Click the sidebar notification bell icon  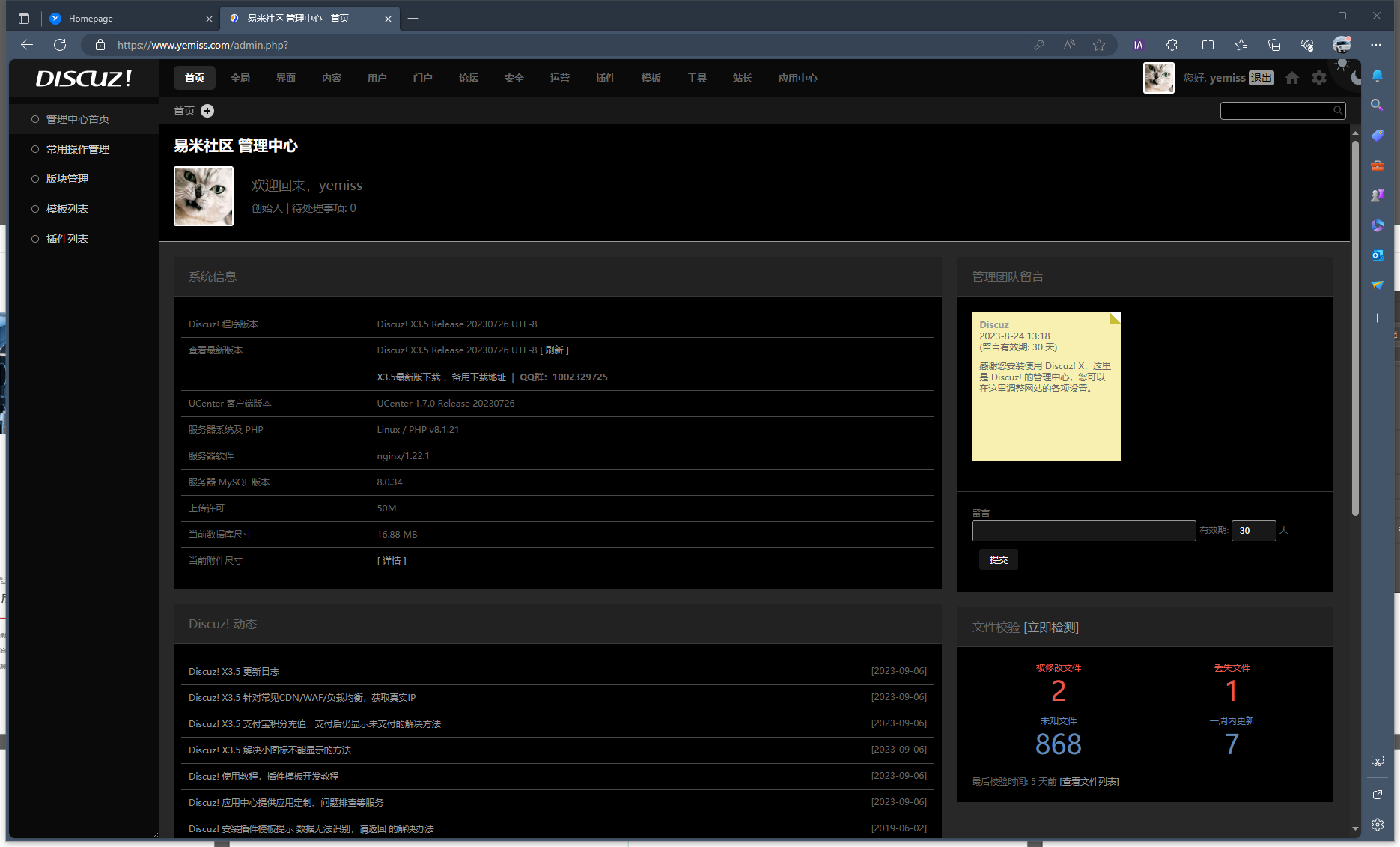pos(1378,76)
